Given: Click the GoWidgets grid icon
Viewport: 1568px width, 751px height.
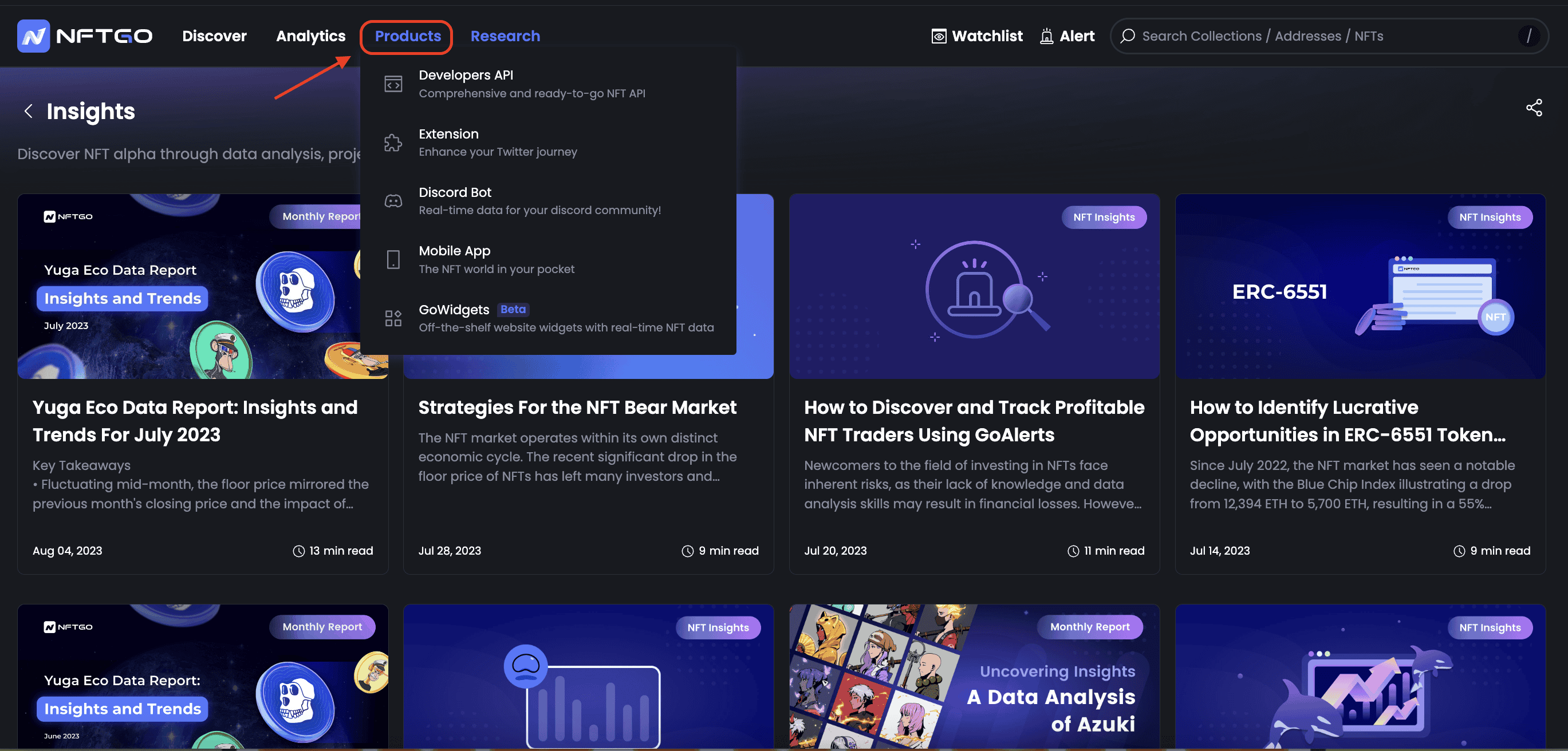Looking at the screenshot, I should [393, 318].
